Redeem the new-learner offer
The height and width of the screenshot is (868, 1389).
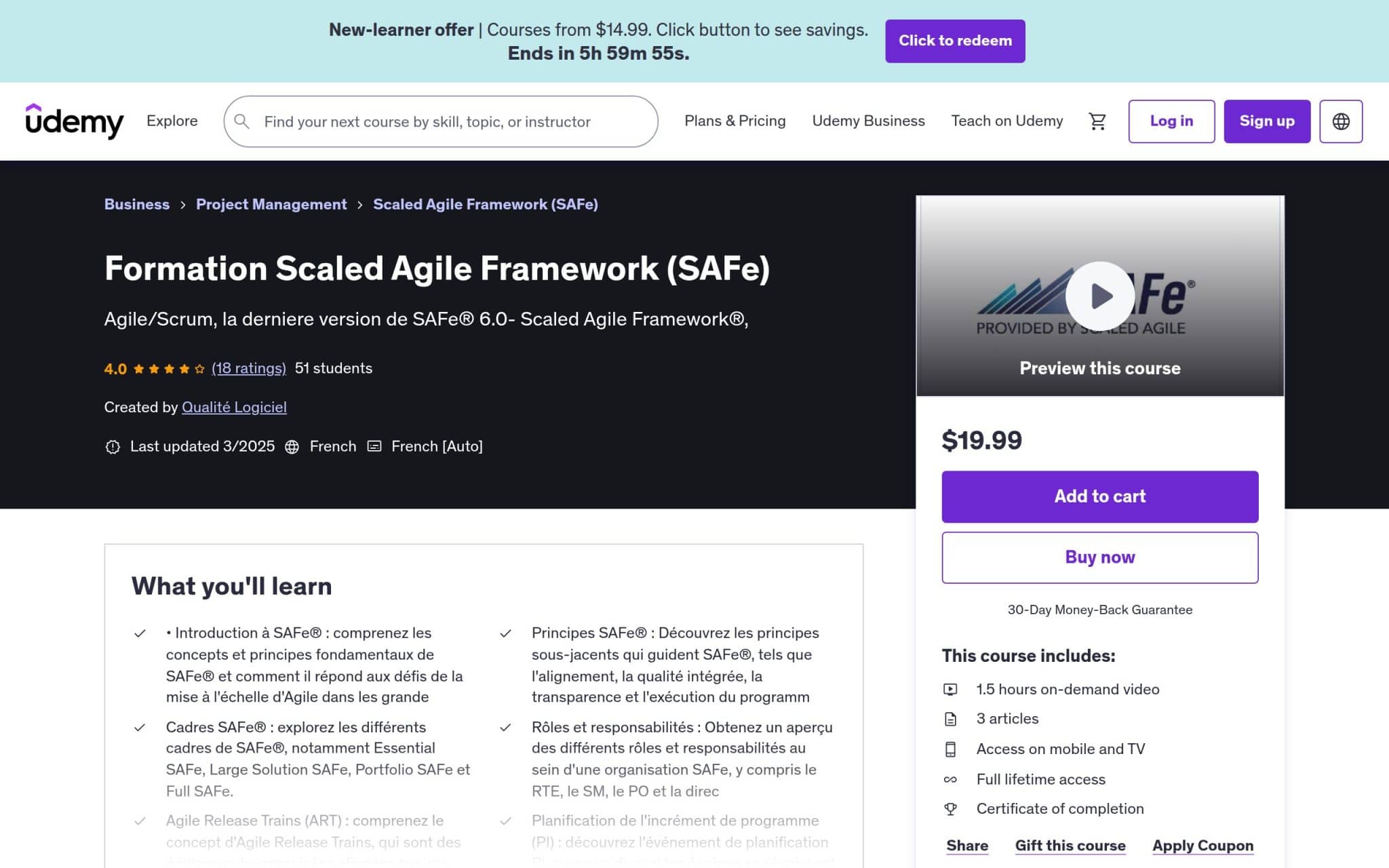(x=955, y=41)
